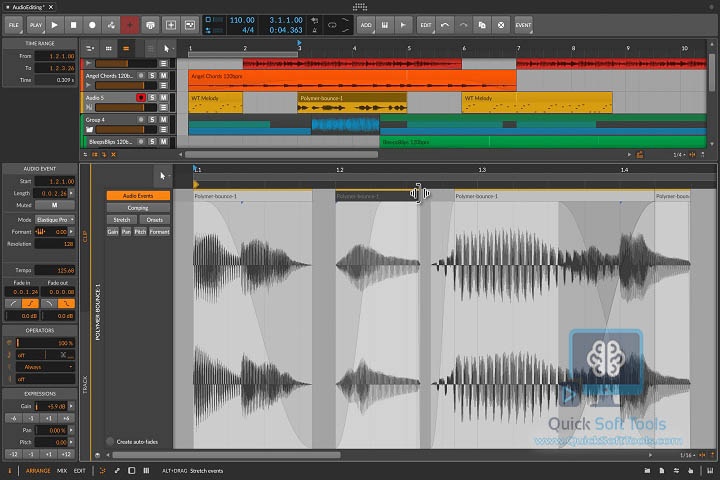Click the undo arrow in the toolbar
720x480 pixels.
(444, 25)
